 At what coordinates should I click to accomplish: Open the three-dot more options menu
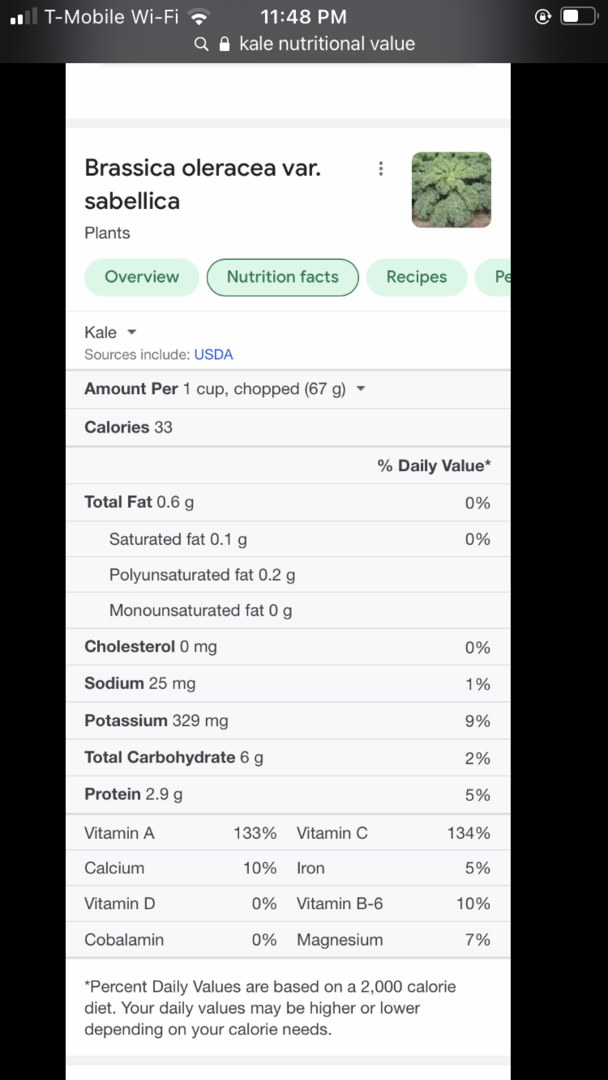[381, 169]
